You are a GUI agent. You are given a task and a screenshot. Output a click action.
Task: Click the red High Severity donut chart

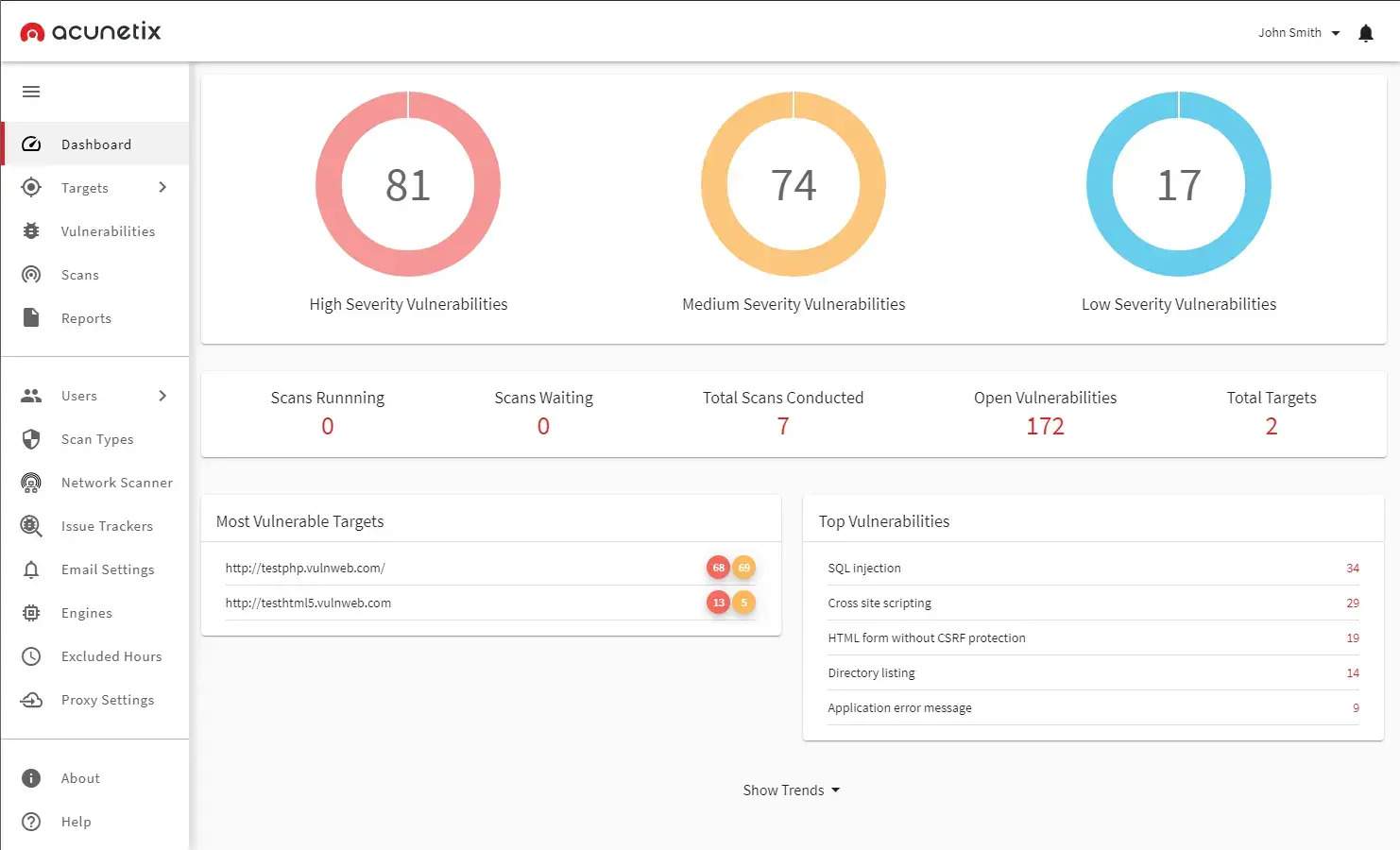point(408,185)
